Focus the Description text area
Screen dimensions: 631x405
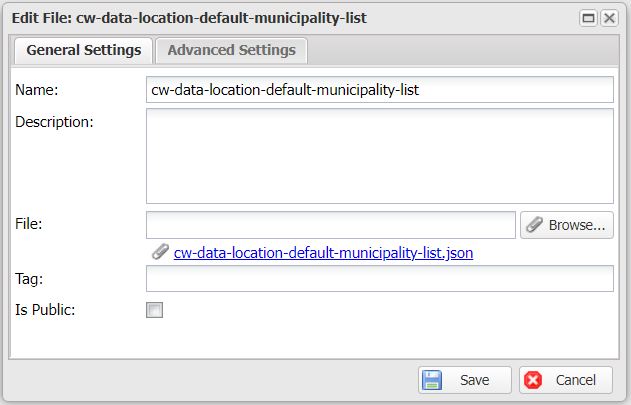point(379,156)
